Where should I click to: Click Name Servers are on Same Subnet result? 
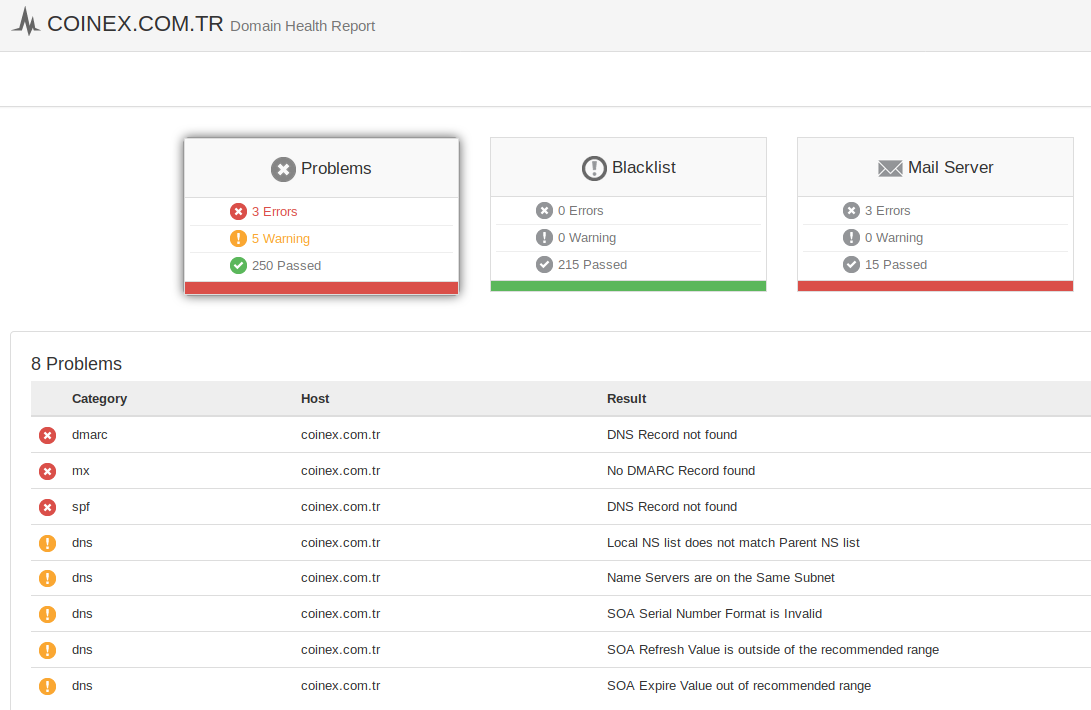pos(720,578)
